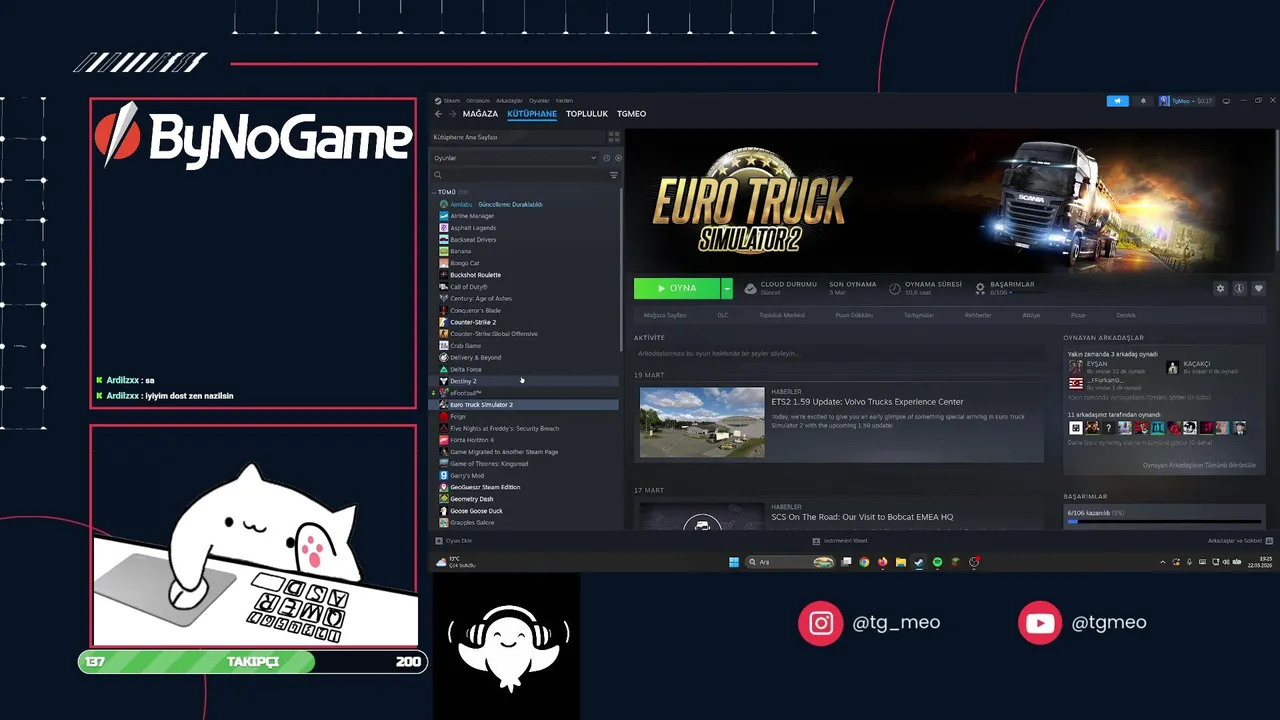Screen dimensions: 1280x720
Task: Open Spotify from the Windows taskbar
Action: (937, 562)
